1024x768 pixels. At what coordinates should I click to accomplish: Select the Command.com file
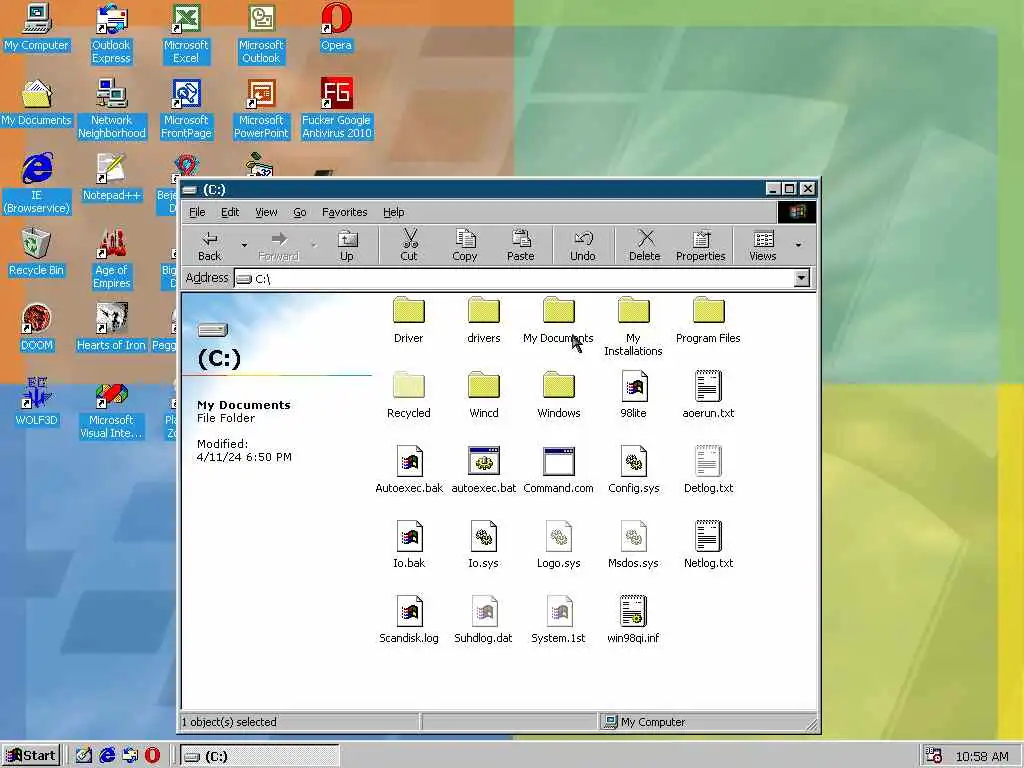[558, 470]
